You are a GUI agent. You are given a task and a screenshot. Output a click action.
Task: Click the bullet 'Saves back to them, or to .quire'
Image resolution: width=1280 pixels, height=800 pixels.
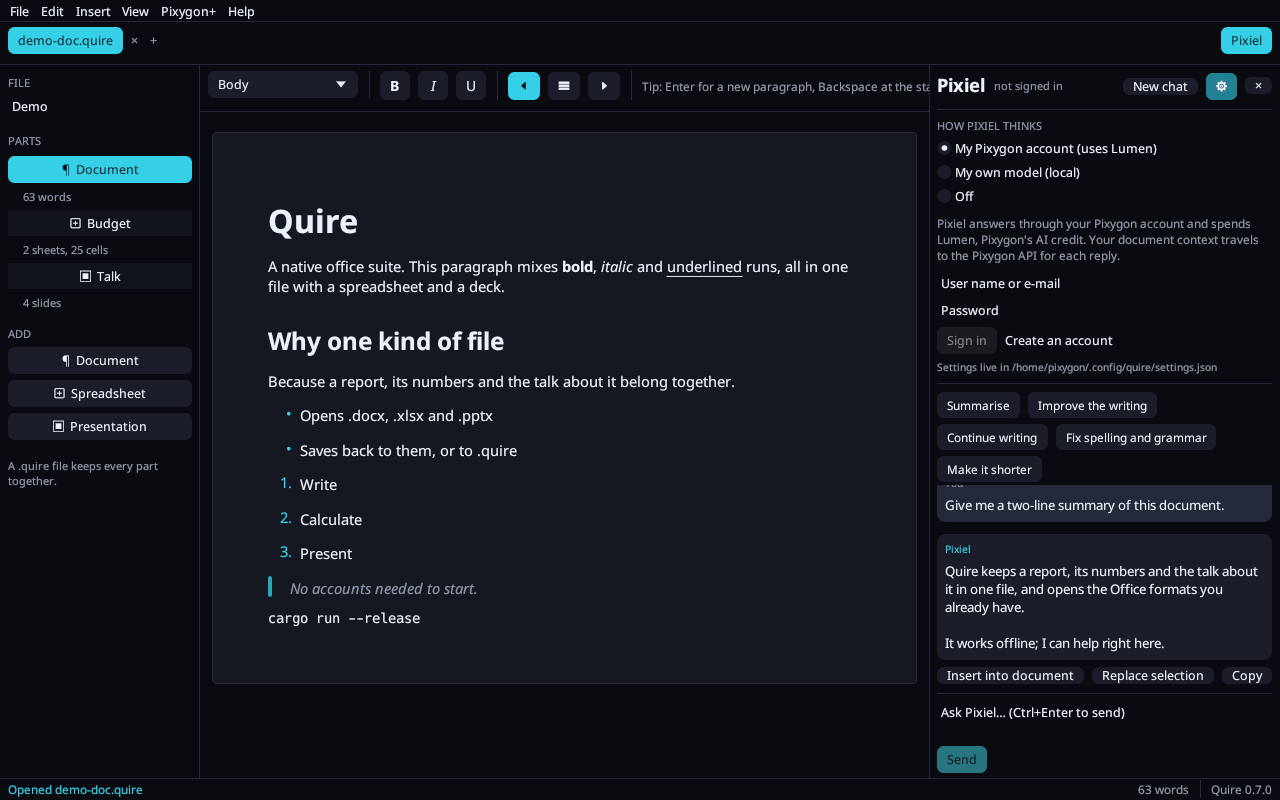coord(408,450)
